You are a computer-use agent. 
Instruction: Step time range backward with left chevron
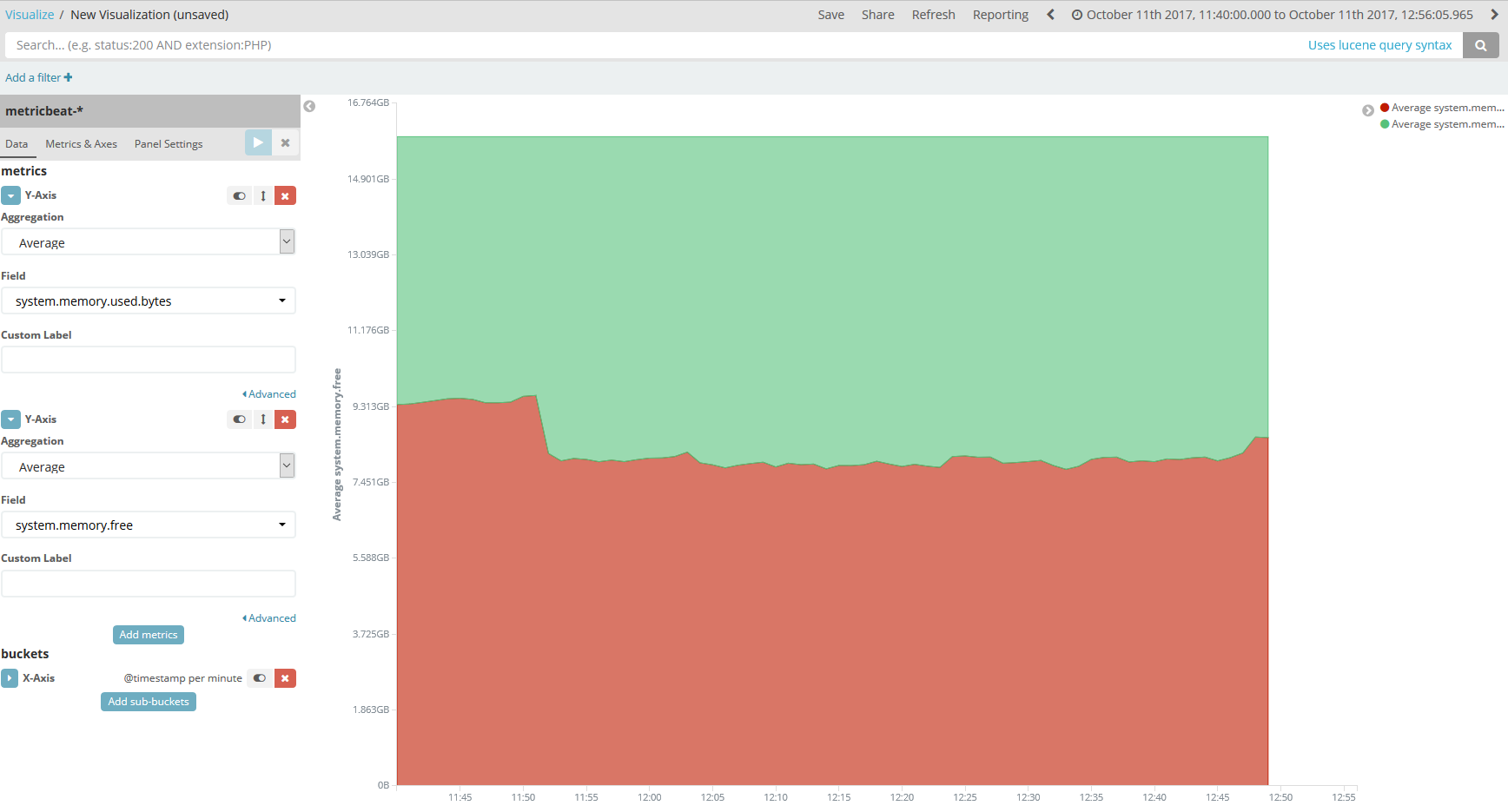tap(1050, 15)
